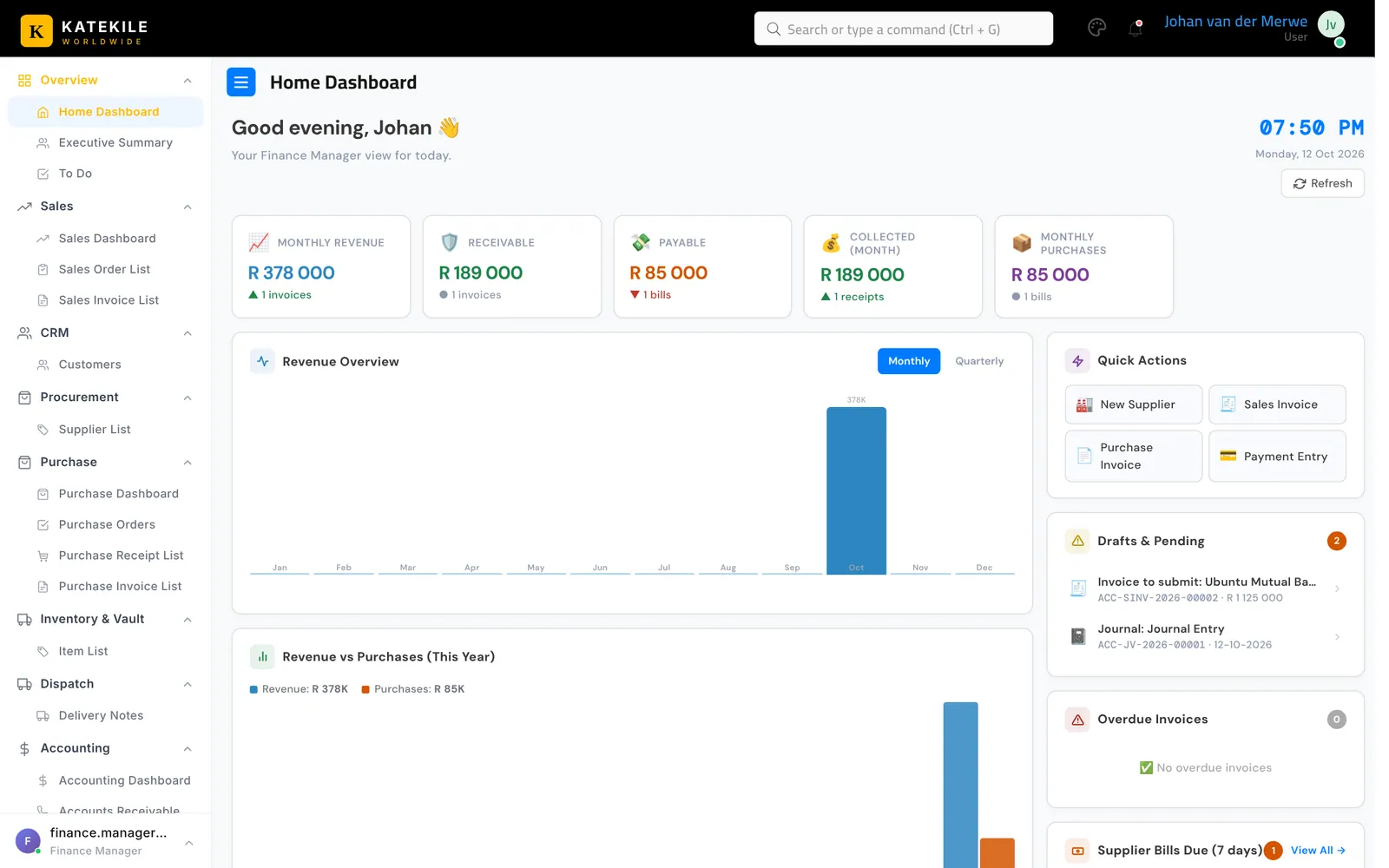The image size is (1389, 868).
Task: Open the Journal Entry draft item
Action: pyautogui.click(x=1205, y=636)
